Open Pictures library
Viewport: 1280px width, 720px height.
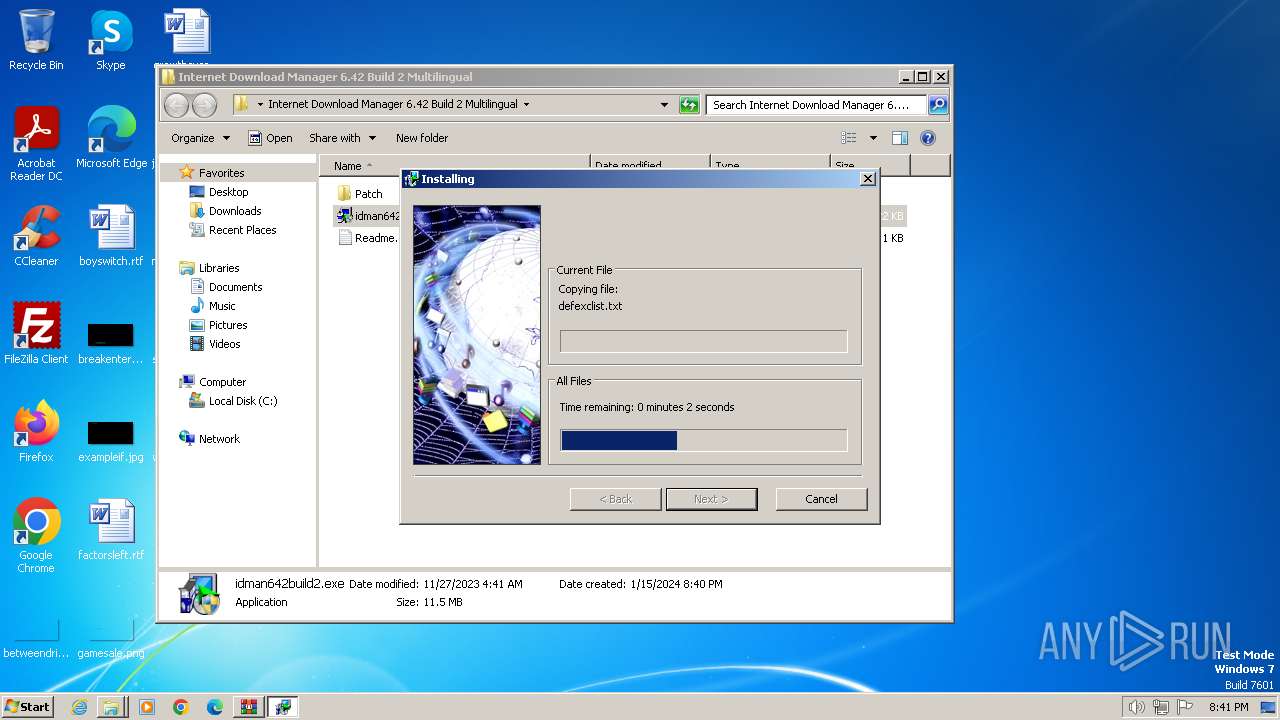click(228, 325)
